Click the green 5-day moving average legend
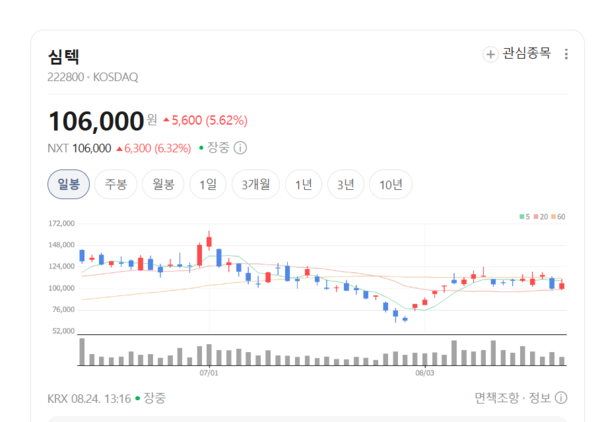Screen dimensions: 600x422 point(525,217)
